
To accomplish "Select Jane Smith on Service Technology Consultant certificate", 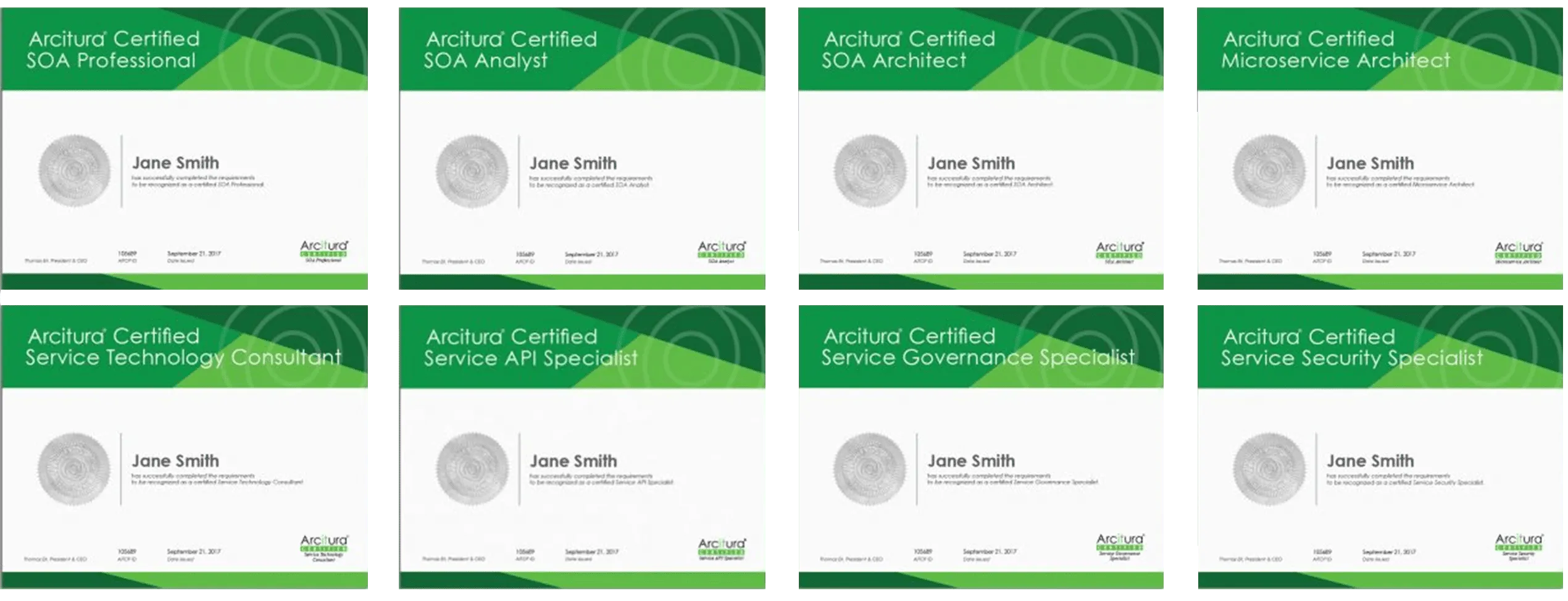I will 176,461.
